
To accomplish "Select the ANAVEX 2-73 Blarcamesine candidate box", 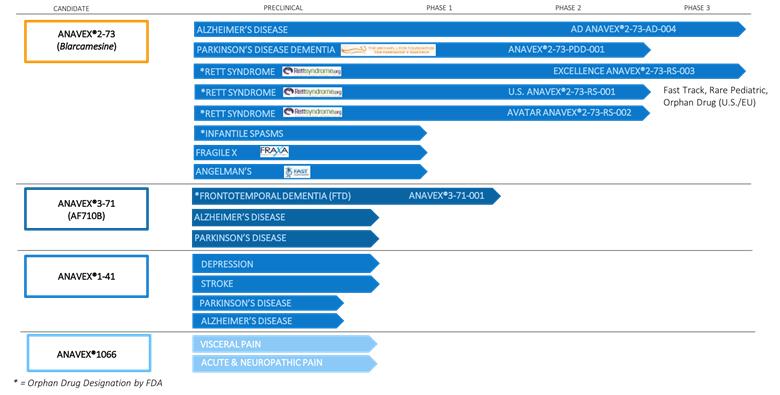I will click(x=87, y=41).
